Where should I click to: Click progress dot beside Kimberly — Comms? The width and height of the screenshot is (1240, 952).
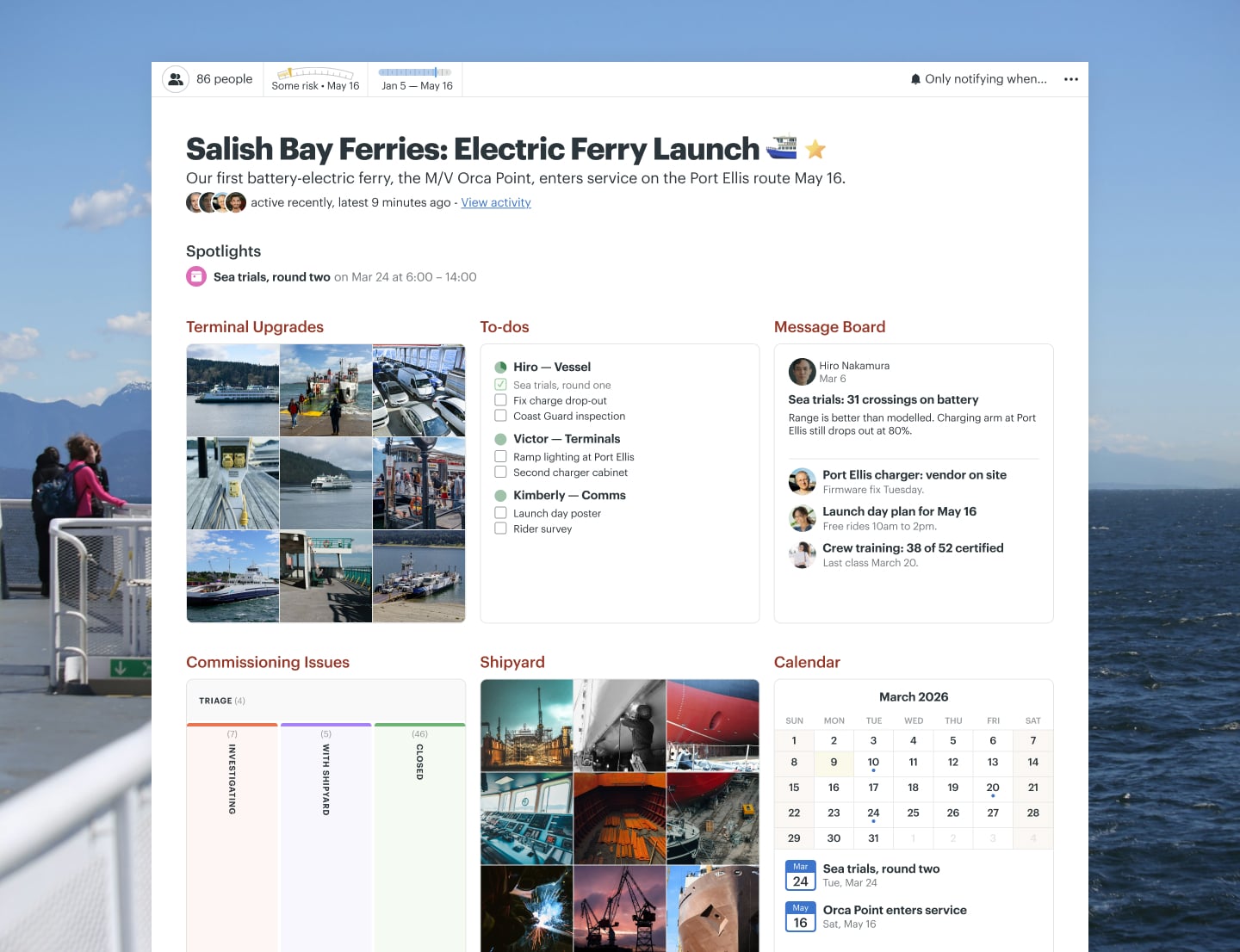(x=500, y=496)
